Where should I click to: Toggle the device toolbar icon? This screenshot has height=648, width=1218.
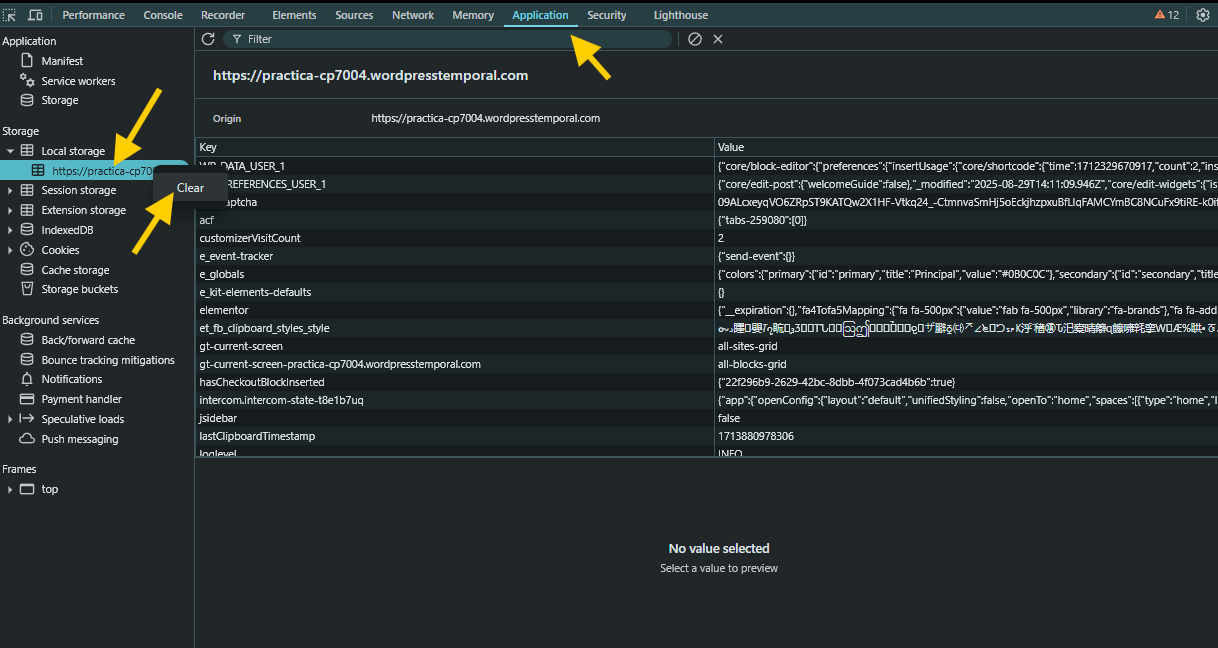tap(35, 15)
